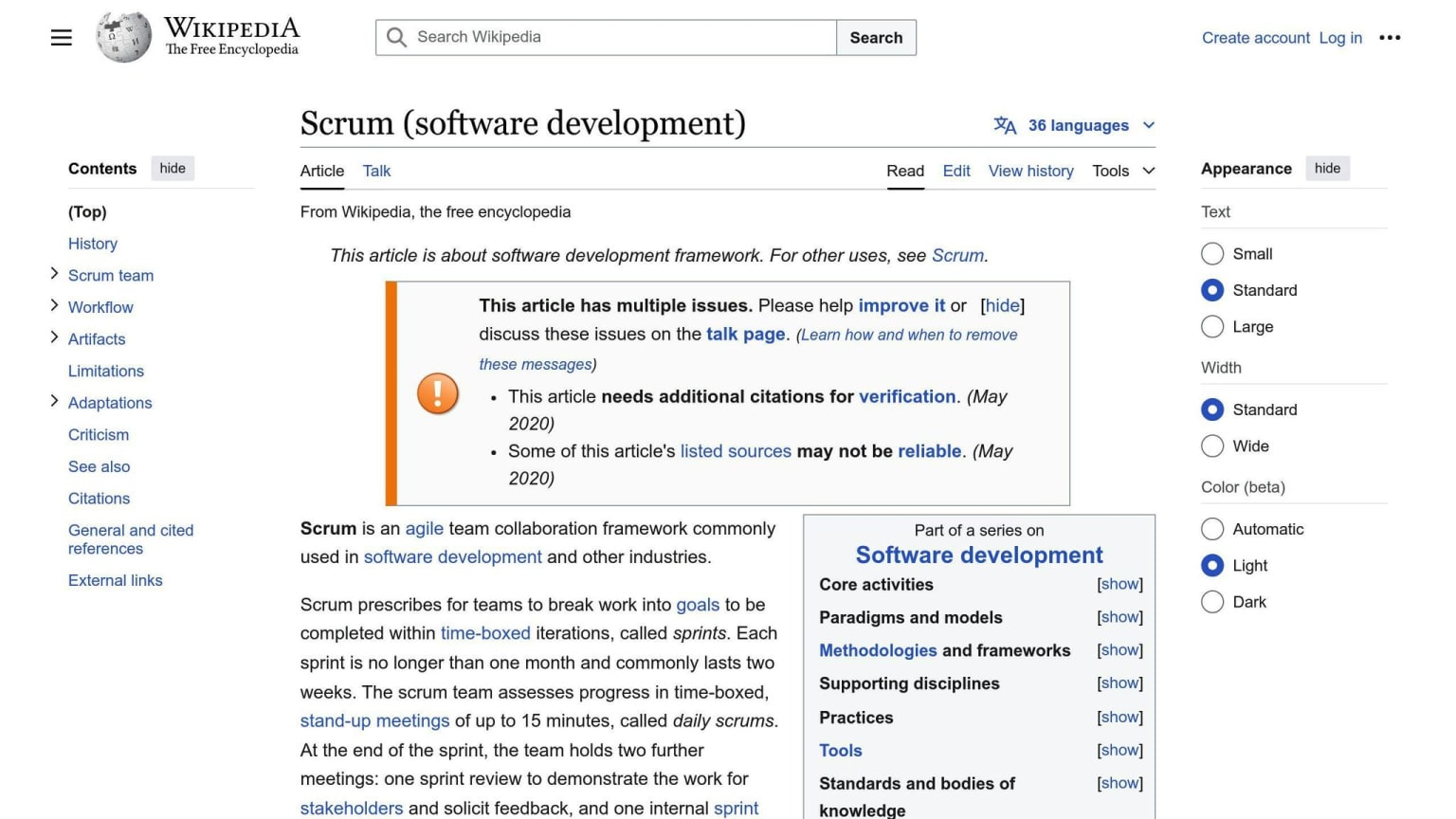Hide the Contents sidebar
This screenshot has height=819, width=1456.
173,169
